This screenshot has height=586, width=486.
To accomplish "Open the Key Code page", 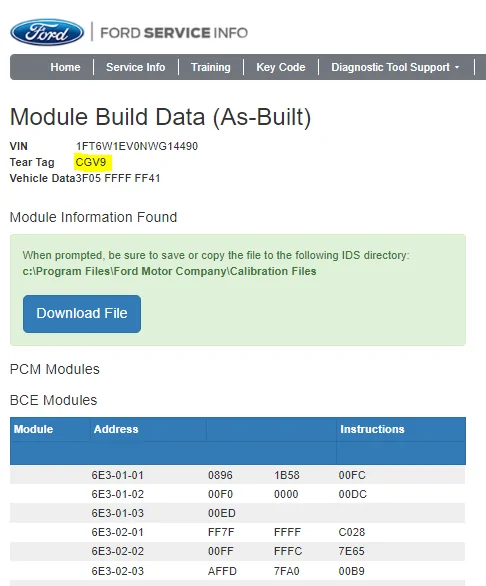I will click(x=281, y=67).
